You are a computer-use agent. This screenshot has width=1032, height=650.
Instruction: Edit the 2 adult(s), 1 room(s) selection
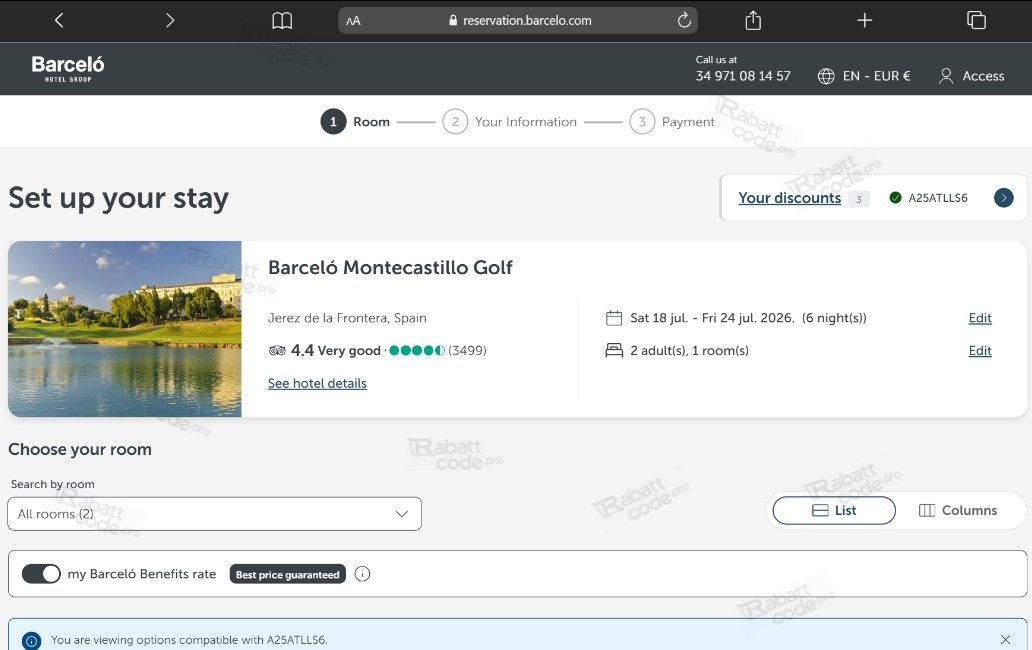point(979,351)
